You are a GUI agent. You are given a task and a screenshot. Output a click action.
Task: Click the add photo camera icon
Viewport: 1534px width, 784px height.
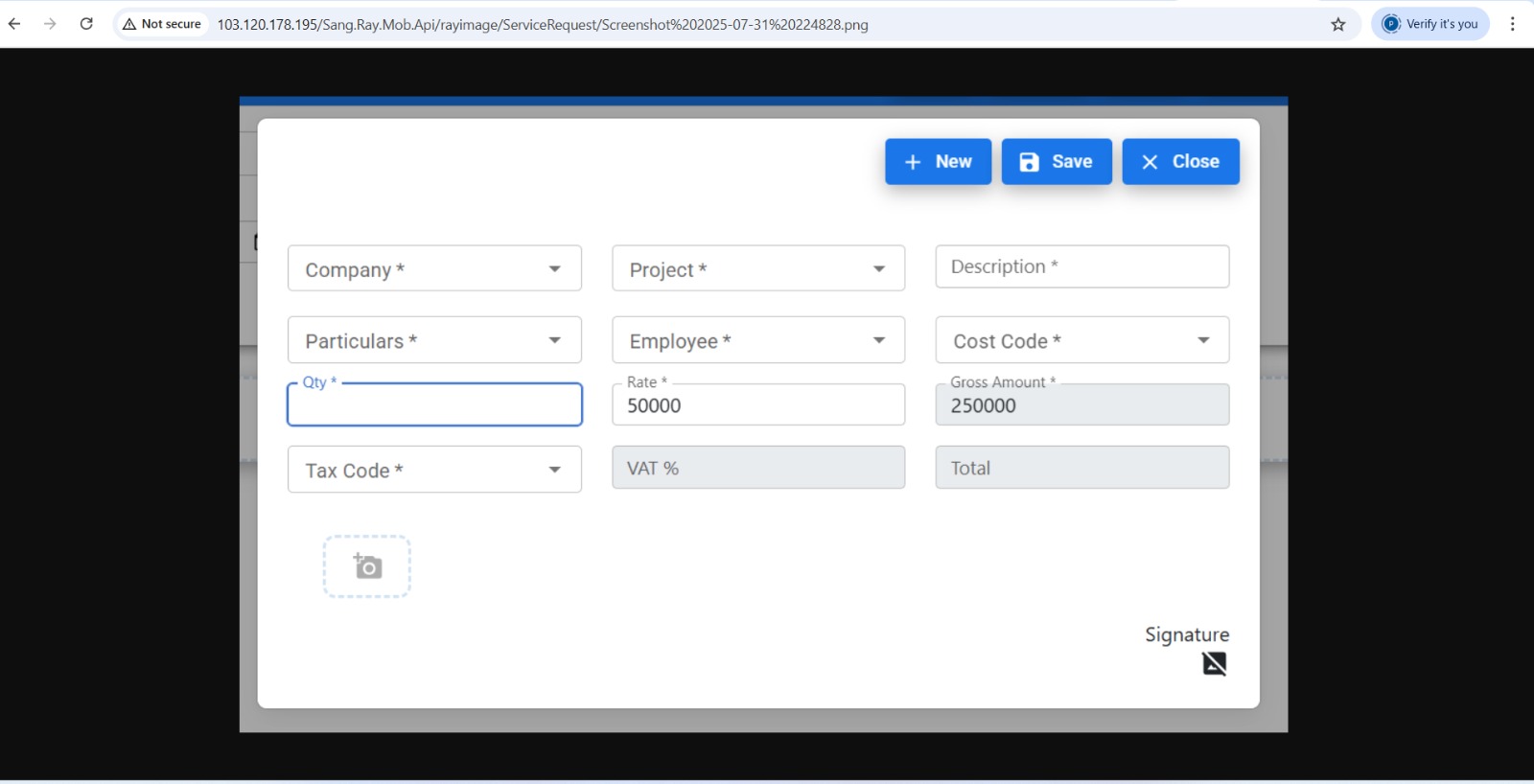[x=367, y=566]
